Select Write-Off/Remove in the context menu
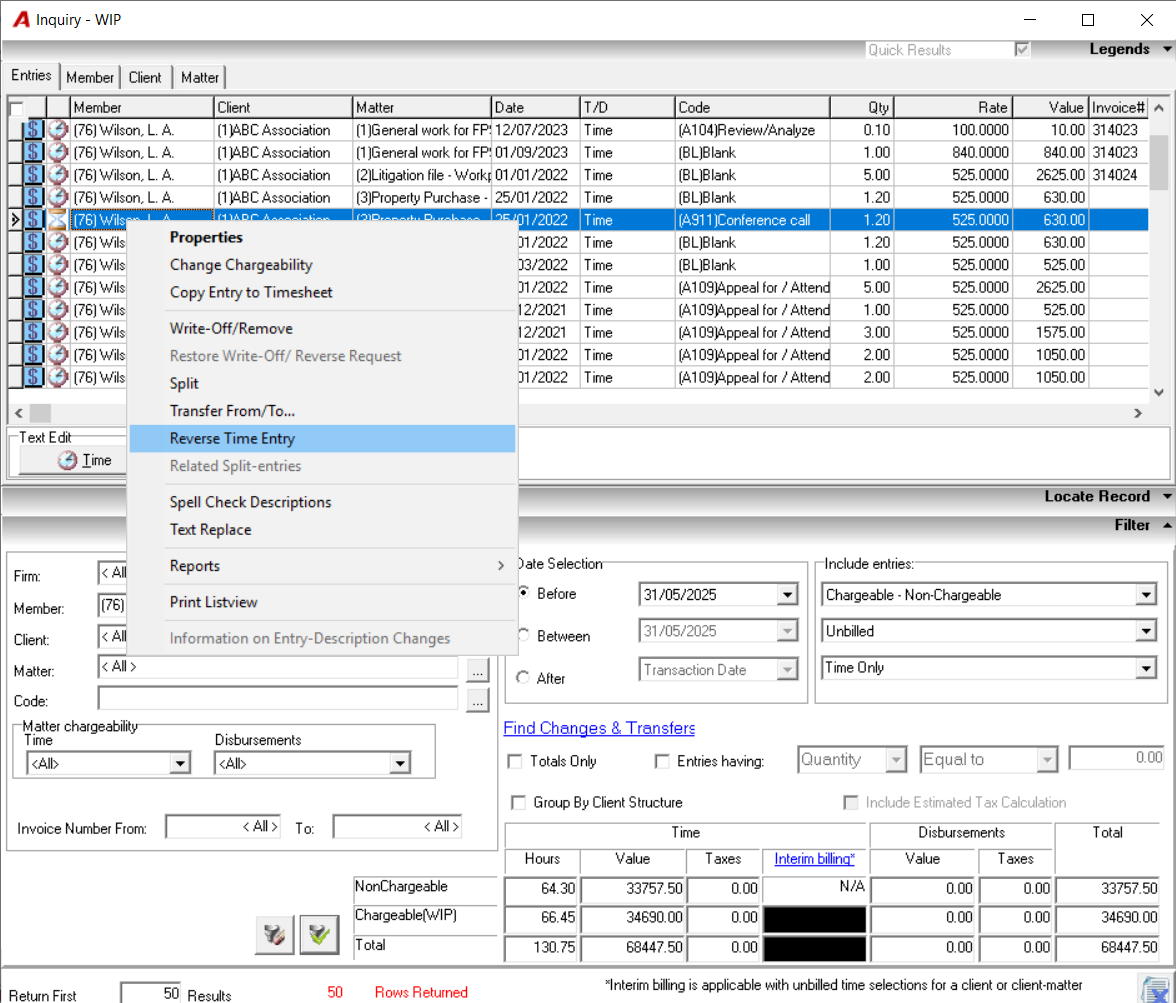 tap(322, 329)
